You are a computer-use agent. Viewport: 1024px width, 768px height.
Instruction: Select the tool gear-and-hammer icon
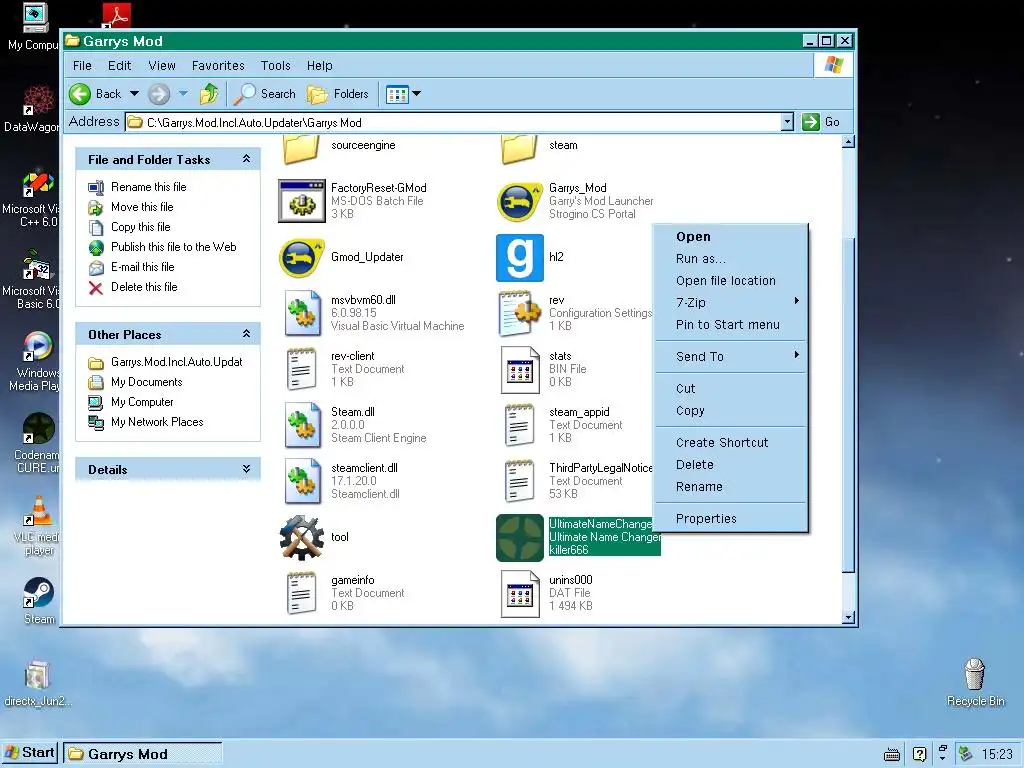pos(302,538)
